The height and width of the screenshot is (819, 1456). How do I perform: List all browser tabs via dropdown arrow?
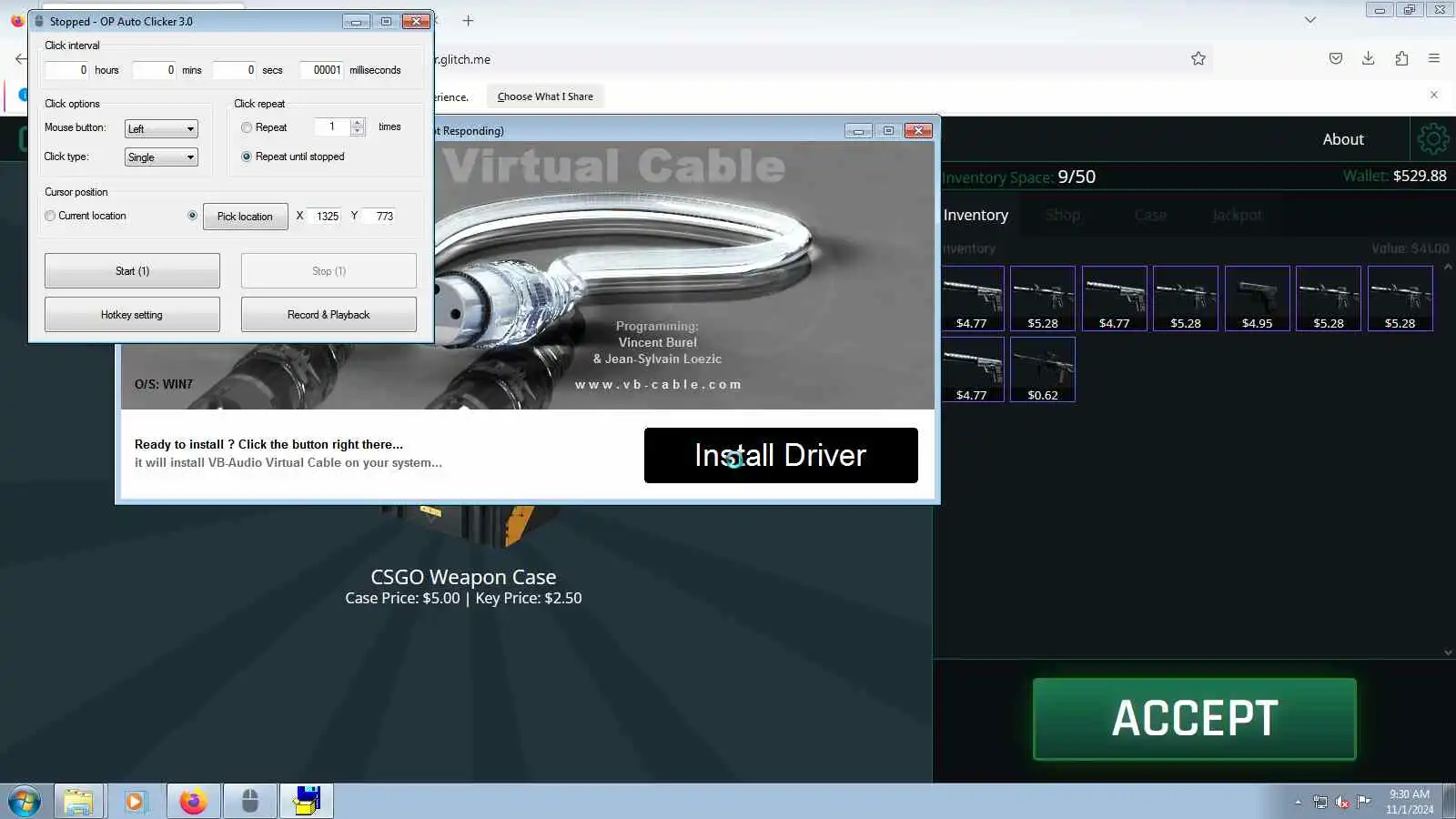click(x=1310, y=20)
